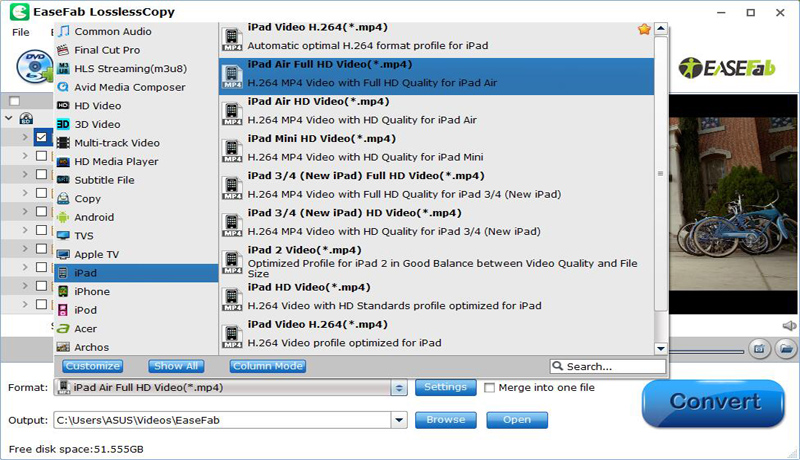This screenshot has height=460, width=800.
Task: Open the snapshot folder icon under preview
Action: (x=786, y=349)
